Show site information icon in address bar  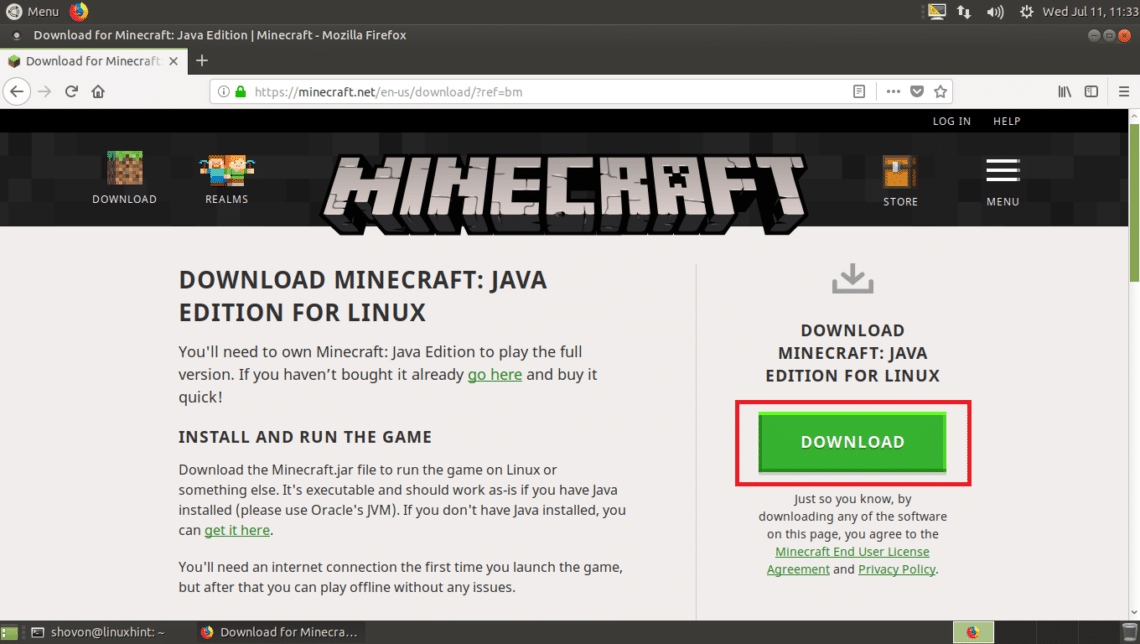pyautogui.click(x=224, y=92)
